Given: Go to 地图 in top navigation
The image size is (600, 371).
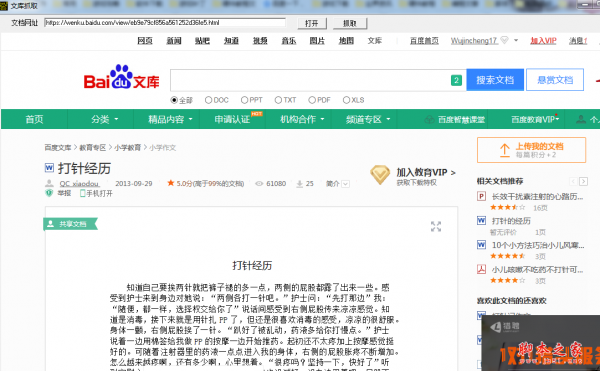Looking at the screenshot, I should [346, 41].
